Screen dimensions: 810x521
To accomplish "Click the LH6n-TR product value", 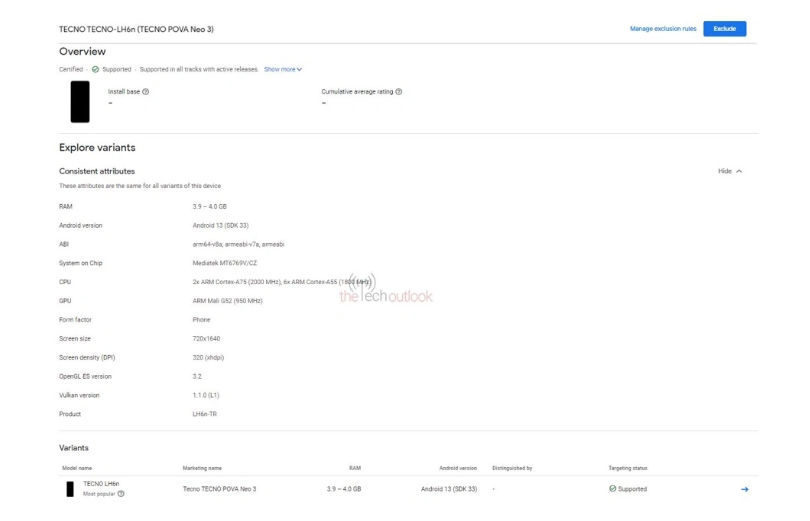I will 205,414.
